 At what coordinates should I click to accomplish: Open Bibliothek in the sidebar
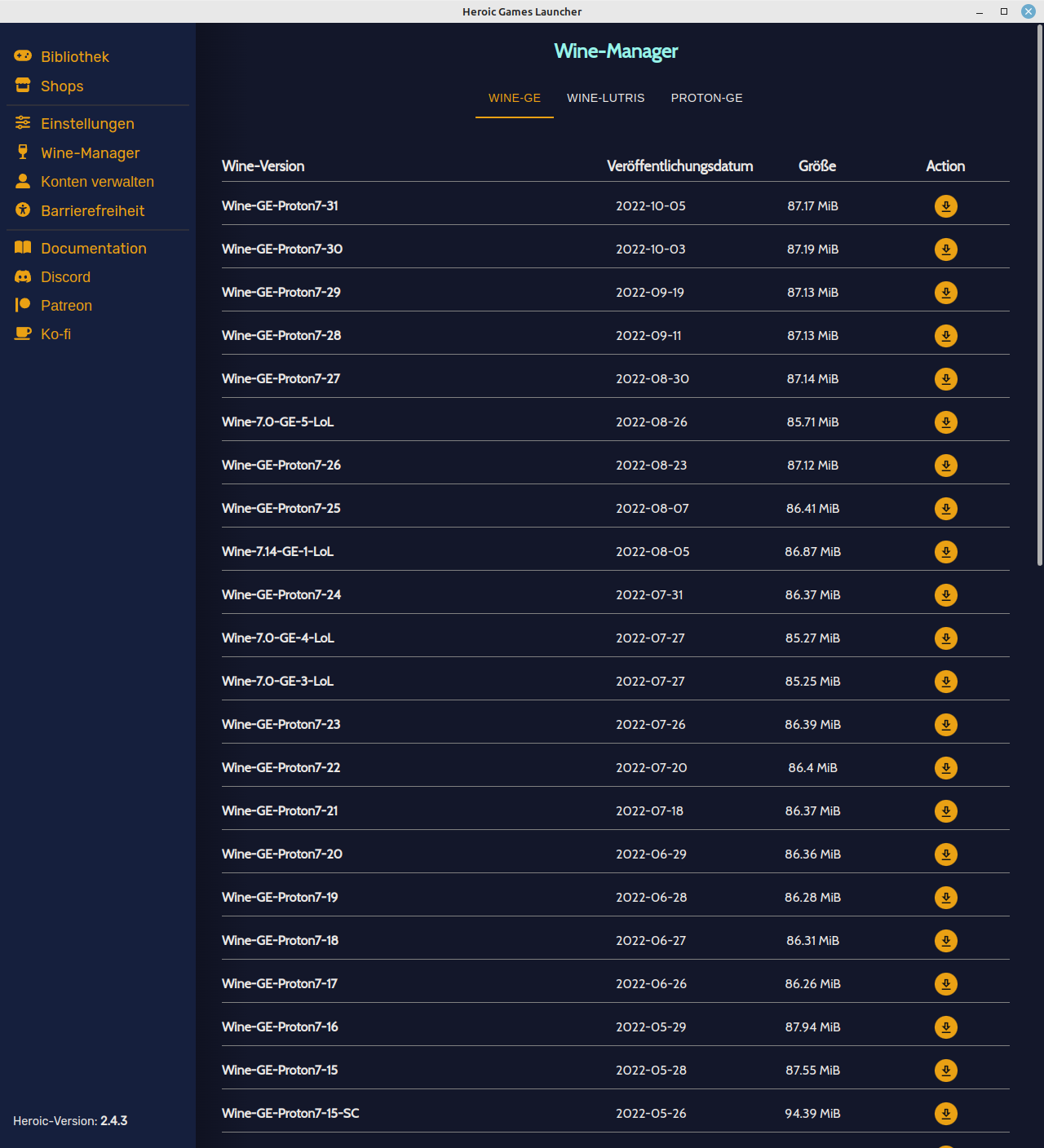[75, 56]
